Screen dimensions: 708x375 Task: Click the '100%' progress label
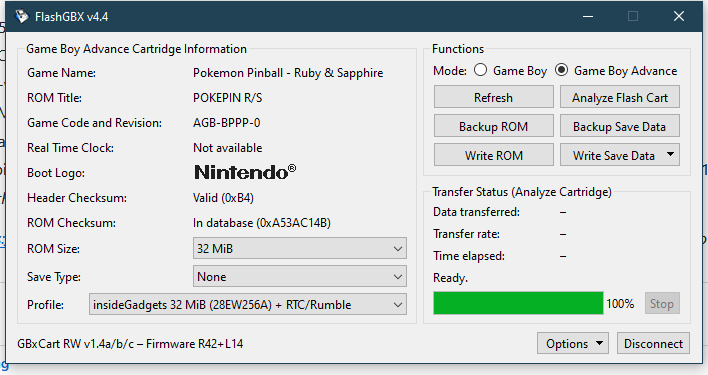[620, 303]
